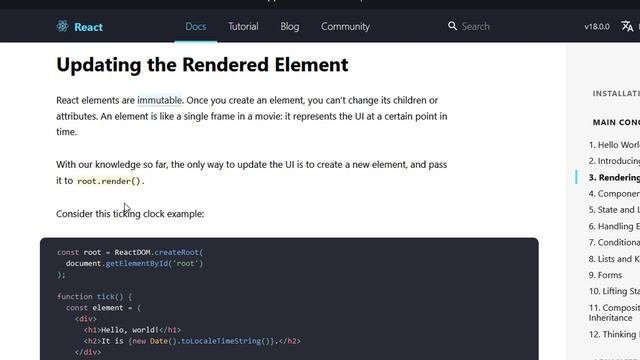The width and height of the screenshot is (640, 360).
Task: Click the languages translate icon
Action: (627, 27)
